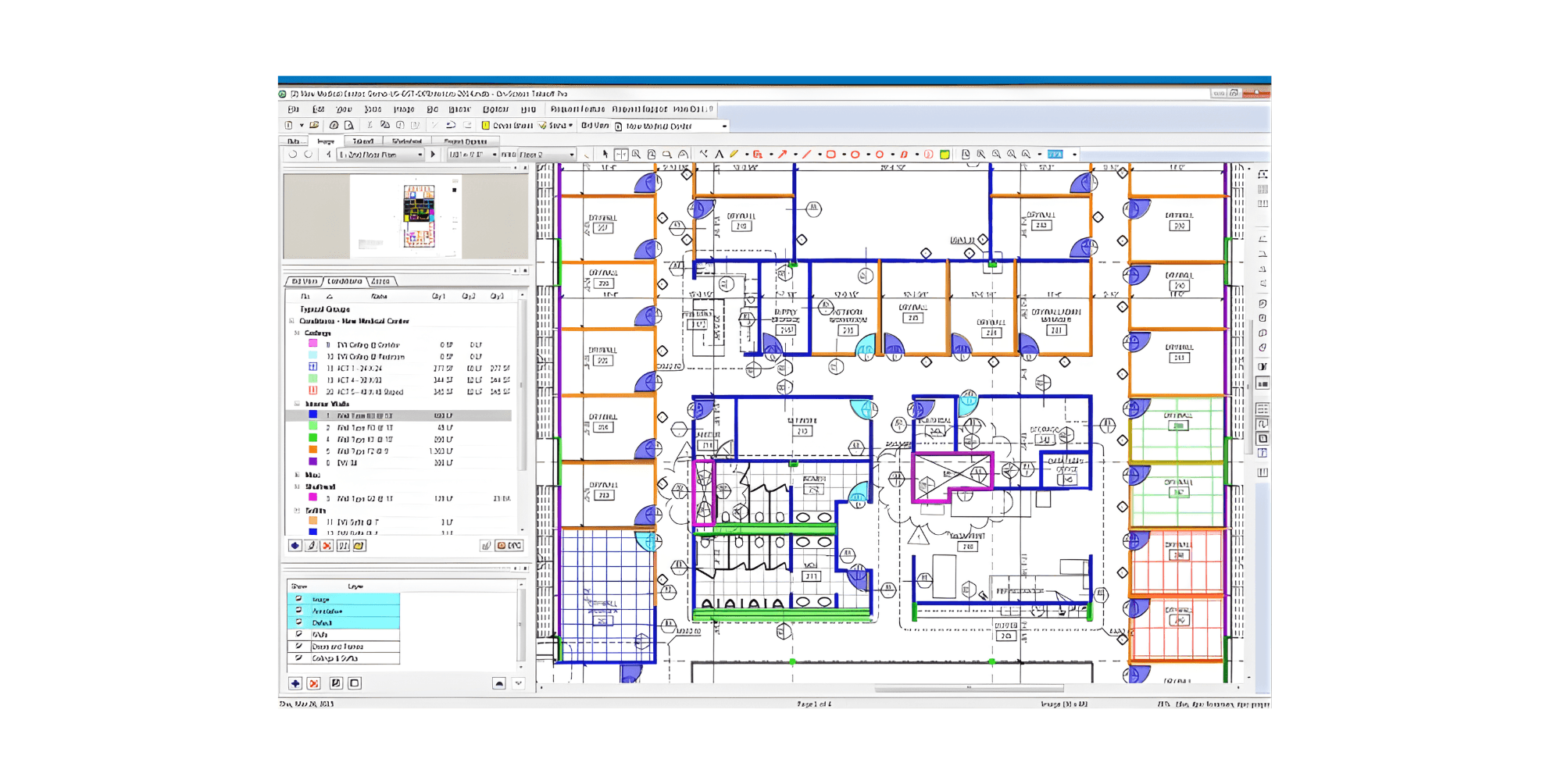Toggle visibility of the Doors and Frames layer
Image resolution: width=1550 pixels, height=784 pixels.
298,647
